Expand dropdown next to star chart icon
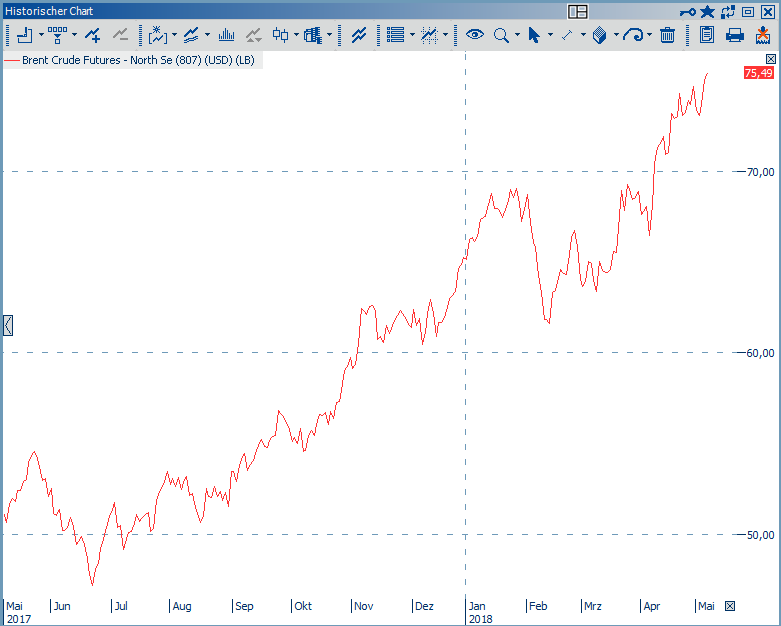The height and width of the screenshot is (626, 781). (174, 35)
